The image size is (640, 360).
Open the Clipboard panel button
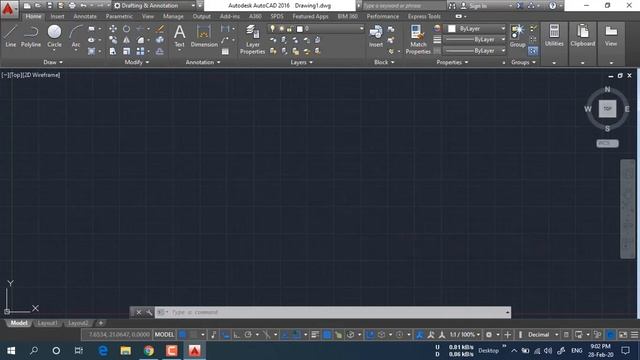(582, 36)
